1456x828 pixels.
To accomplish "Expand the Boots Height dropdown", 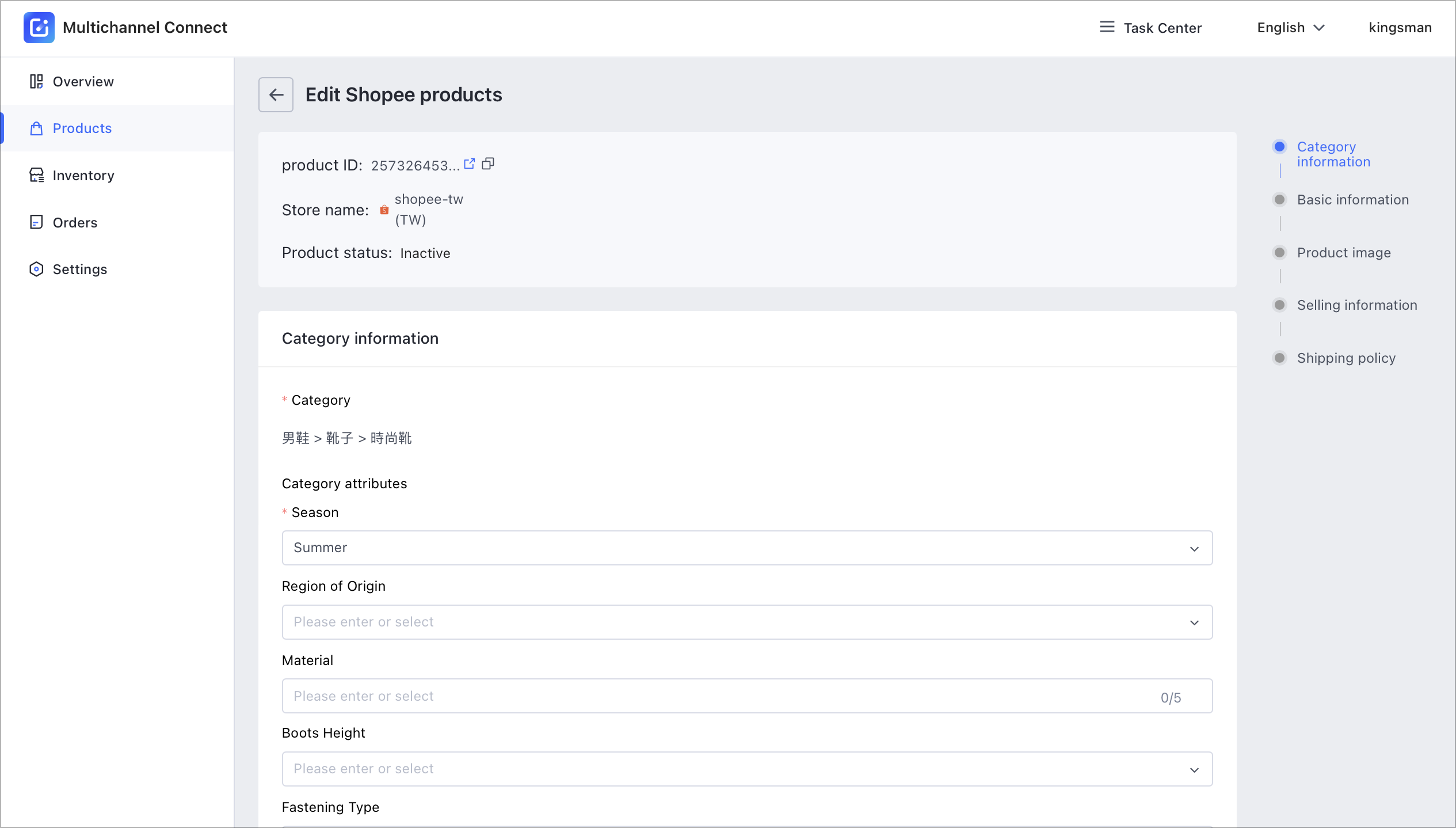I will click(747, 769).
